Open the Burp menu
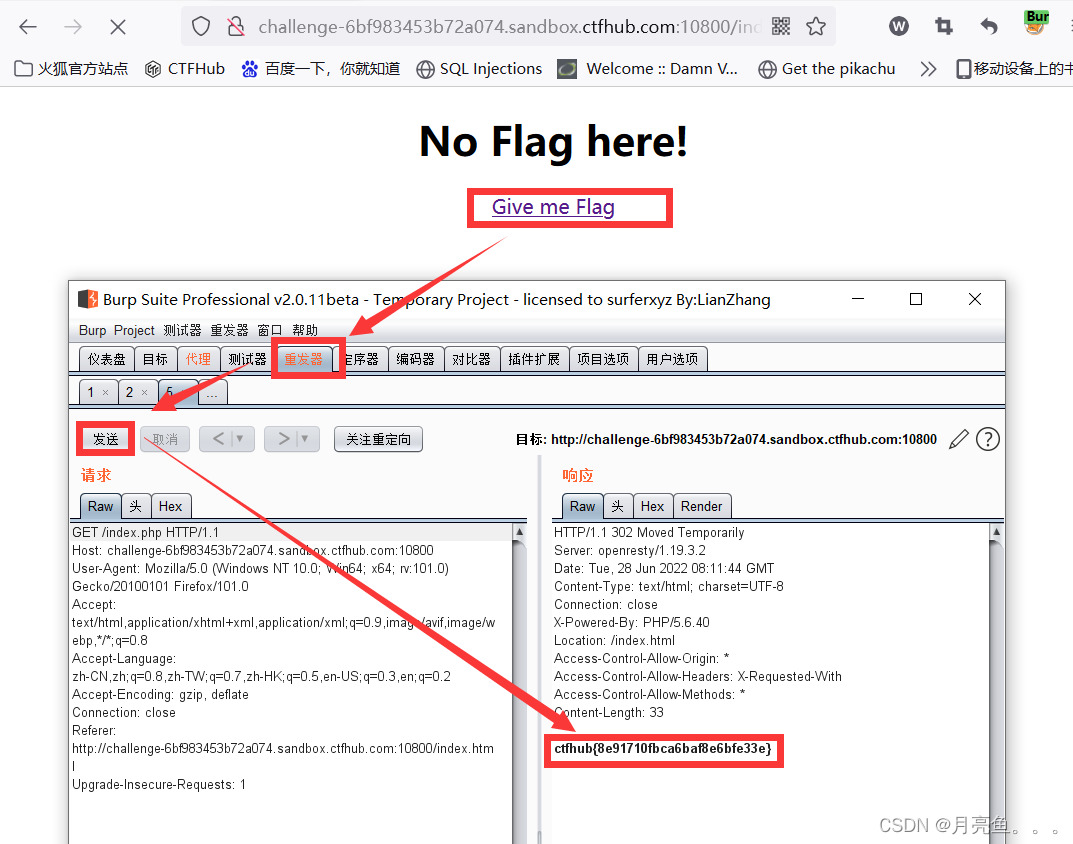This screenshot has height=844, width=1073. (x=92, y=330)
